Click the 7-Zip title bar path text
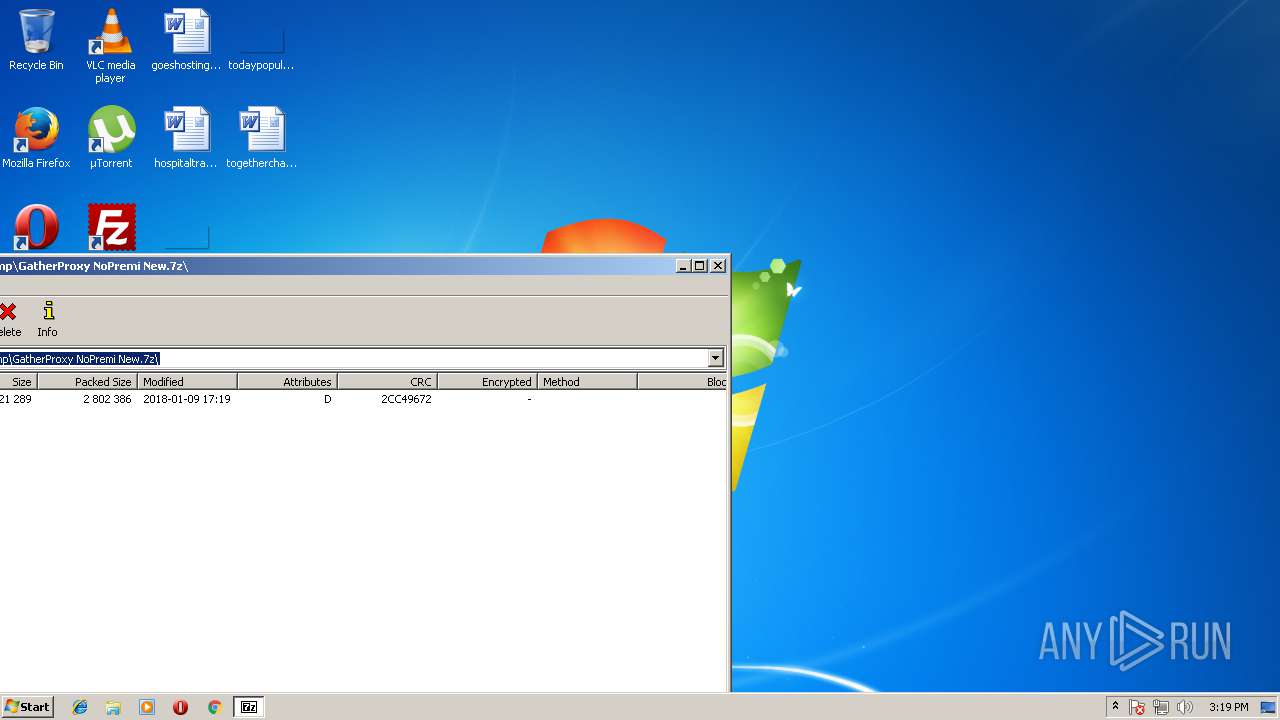 tap(94, 266)
